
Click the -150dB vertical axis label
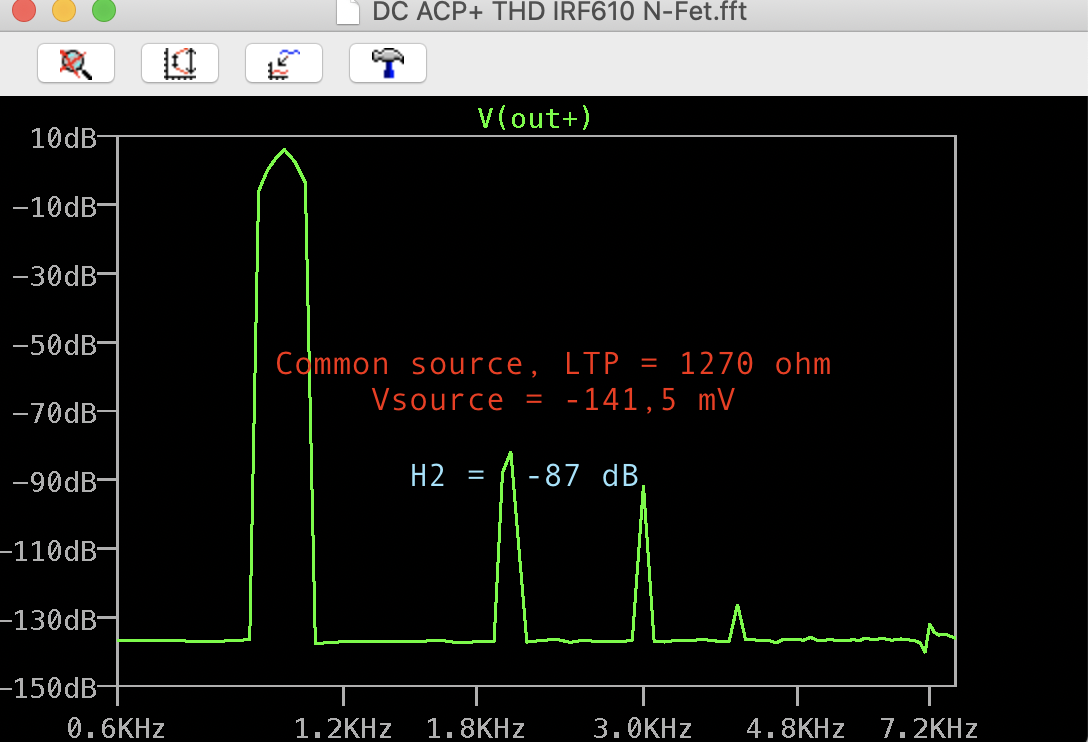tap(49, 689)
